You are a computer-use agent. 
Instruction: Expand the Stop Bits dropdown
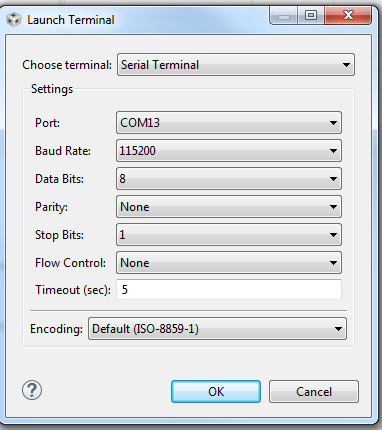coord(229,235)
